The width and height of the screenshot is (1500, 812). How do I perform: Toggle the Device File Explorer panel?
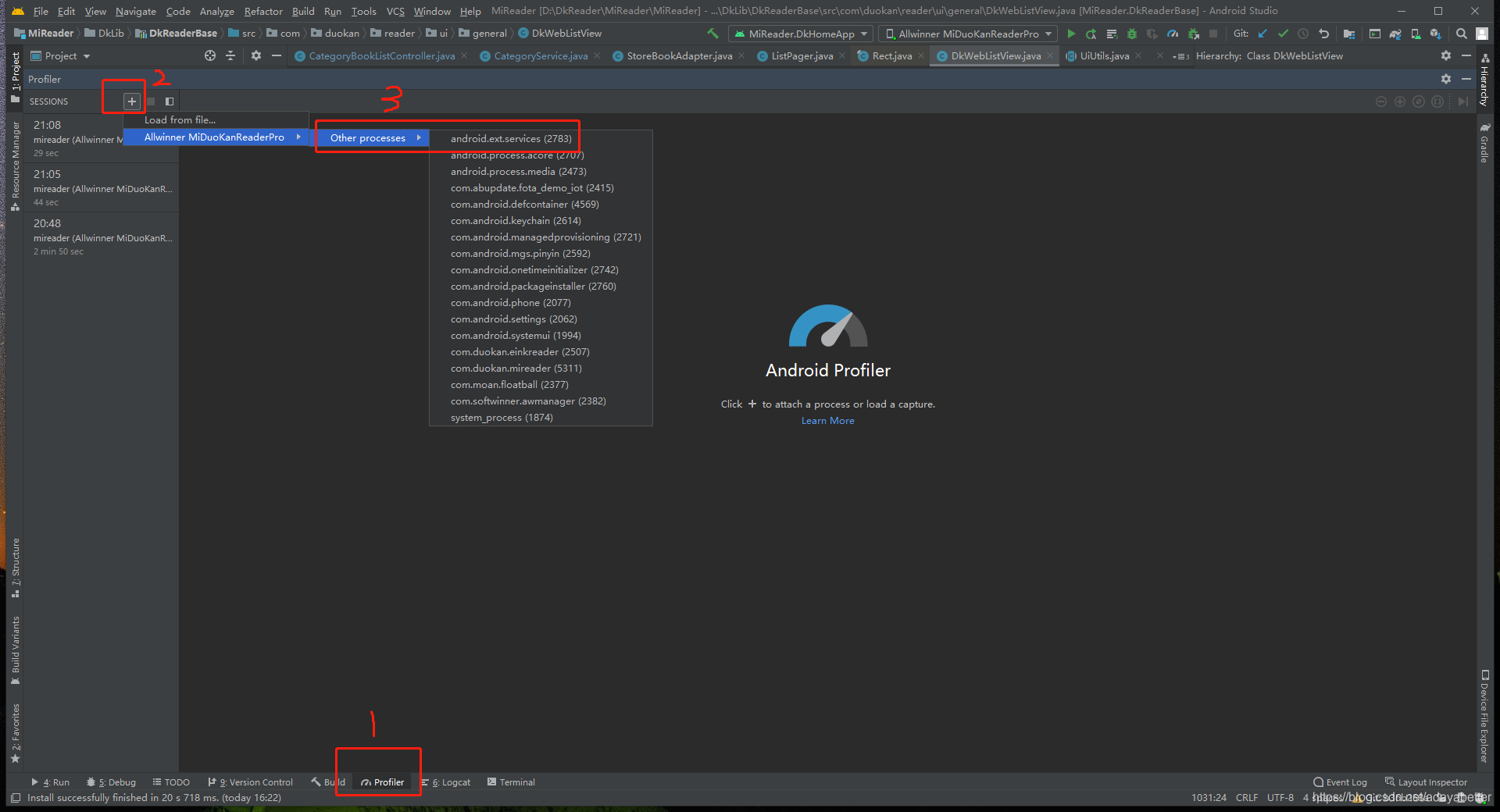click(x=1484, y=716)
